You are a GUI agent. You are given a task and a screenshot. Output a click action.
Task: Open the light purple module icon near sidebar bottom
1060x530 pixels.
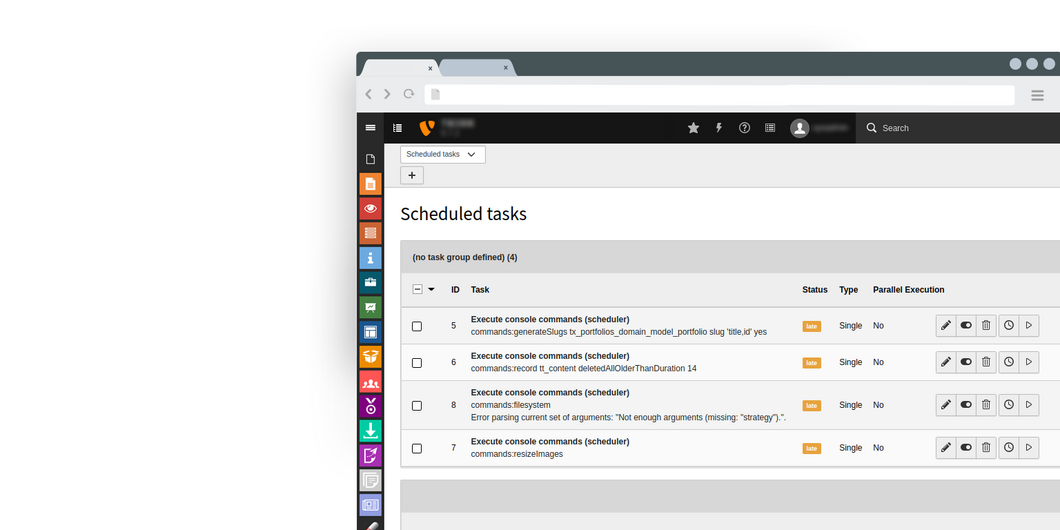click(x=370, y=504)
